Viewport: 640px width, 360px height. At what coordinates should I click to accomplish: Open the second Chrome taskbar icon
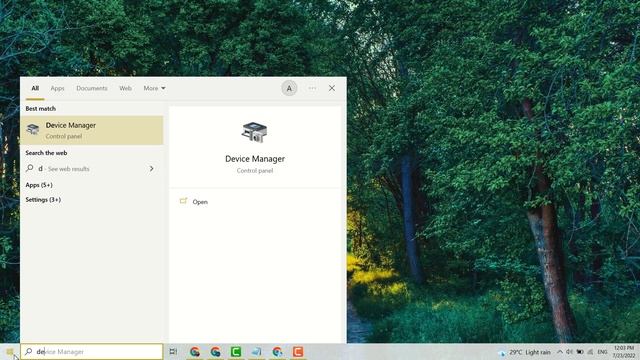click(x=216, y=351)
